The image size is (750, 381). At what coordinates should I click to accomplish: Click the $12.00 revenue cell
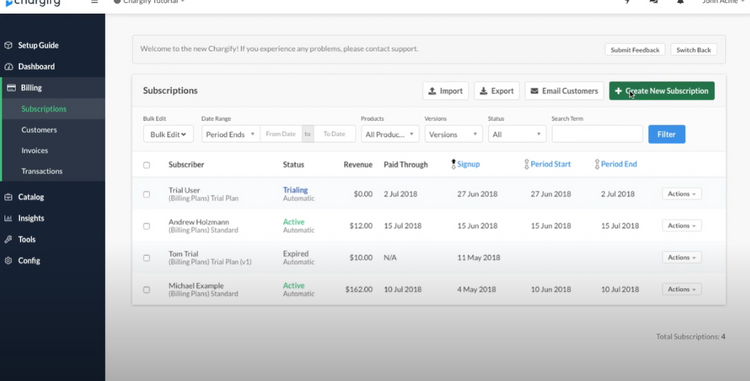[x=361, y=226]
